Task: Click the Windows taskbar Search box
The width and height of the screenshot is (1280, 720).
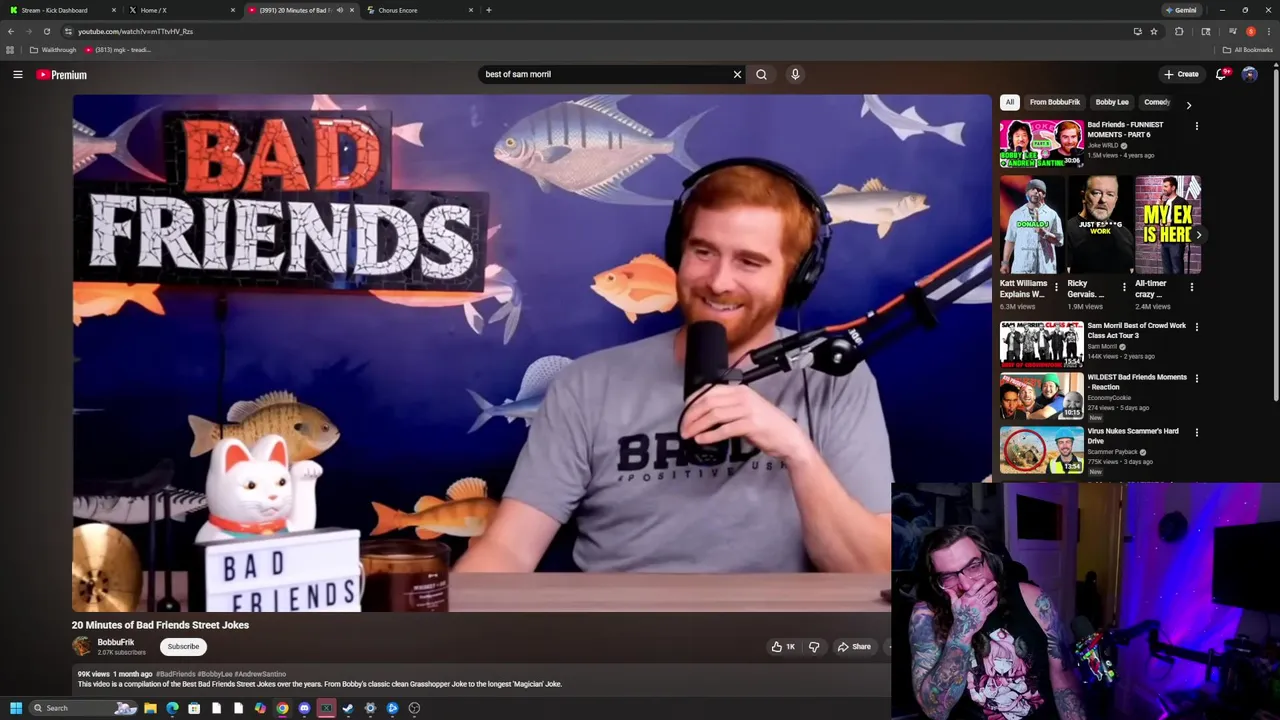Action: 83,708
